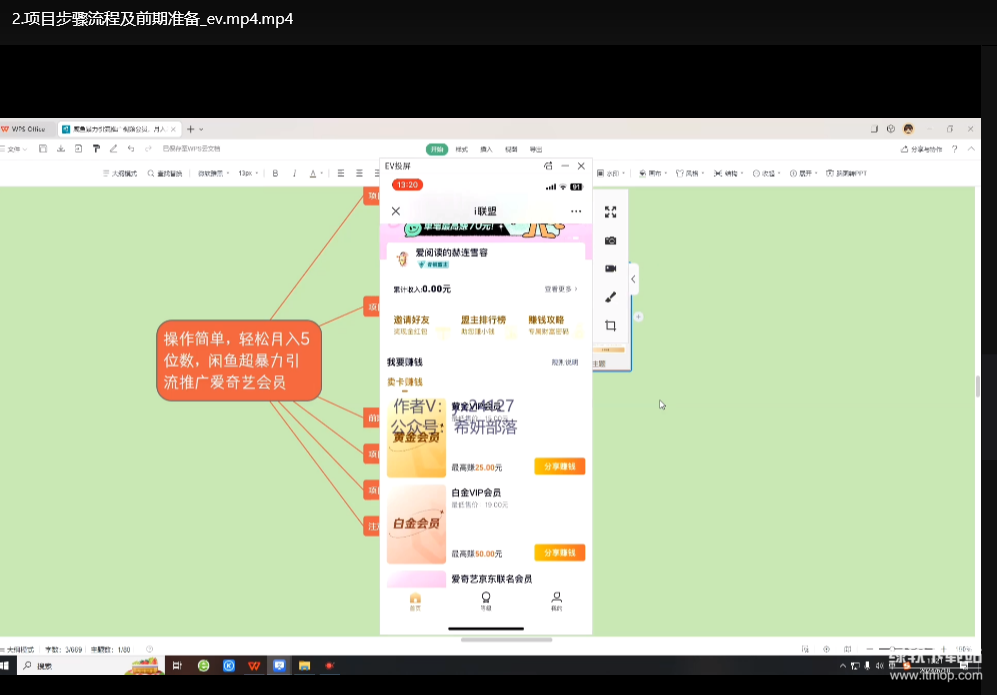Tap the middle badge icon in bottom bar
The height and width of the screenshot is (695, 997).
(x=486, y=601)
